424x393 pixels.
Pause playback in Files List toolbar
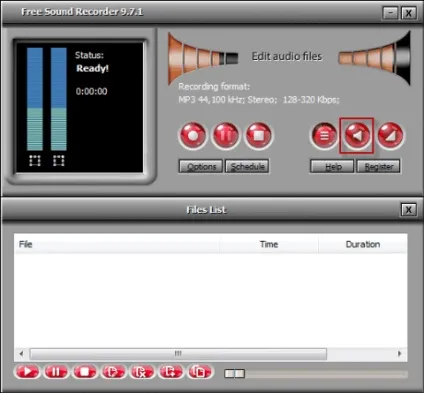pos(56,372)
